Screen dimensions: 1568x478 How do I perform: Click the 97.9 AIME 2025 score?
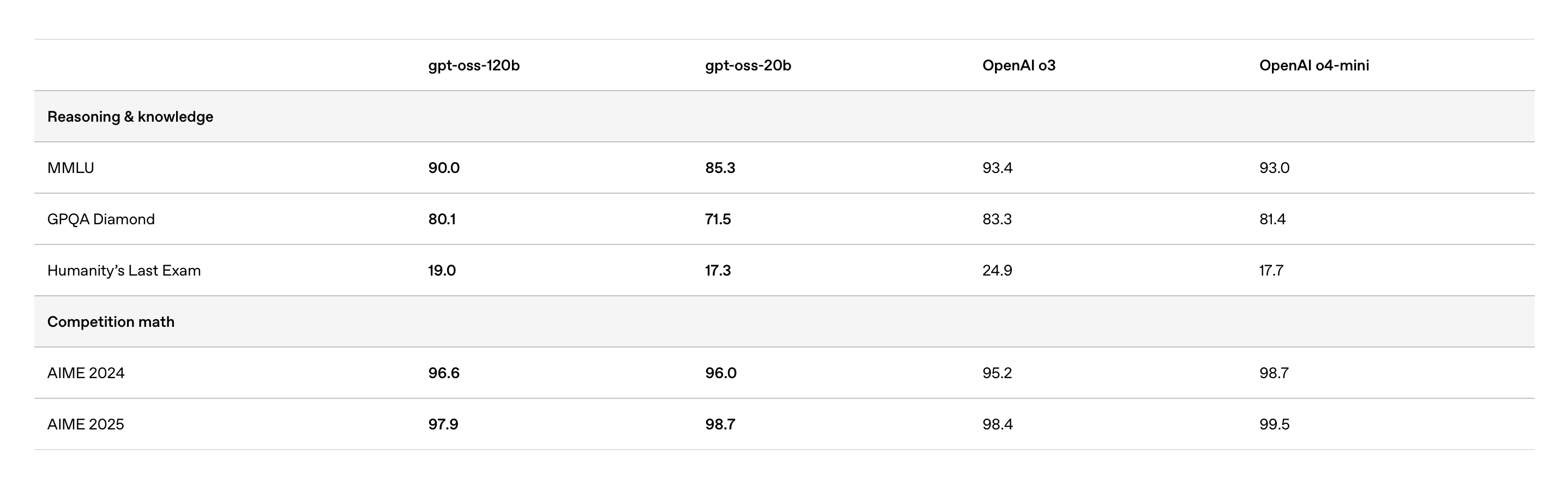443,425
